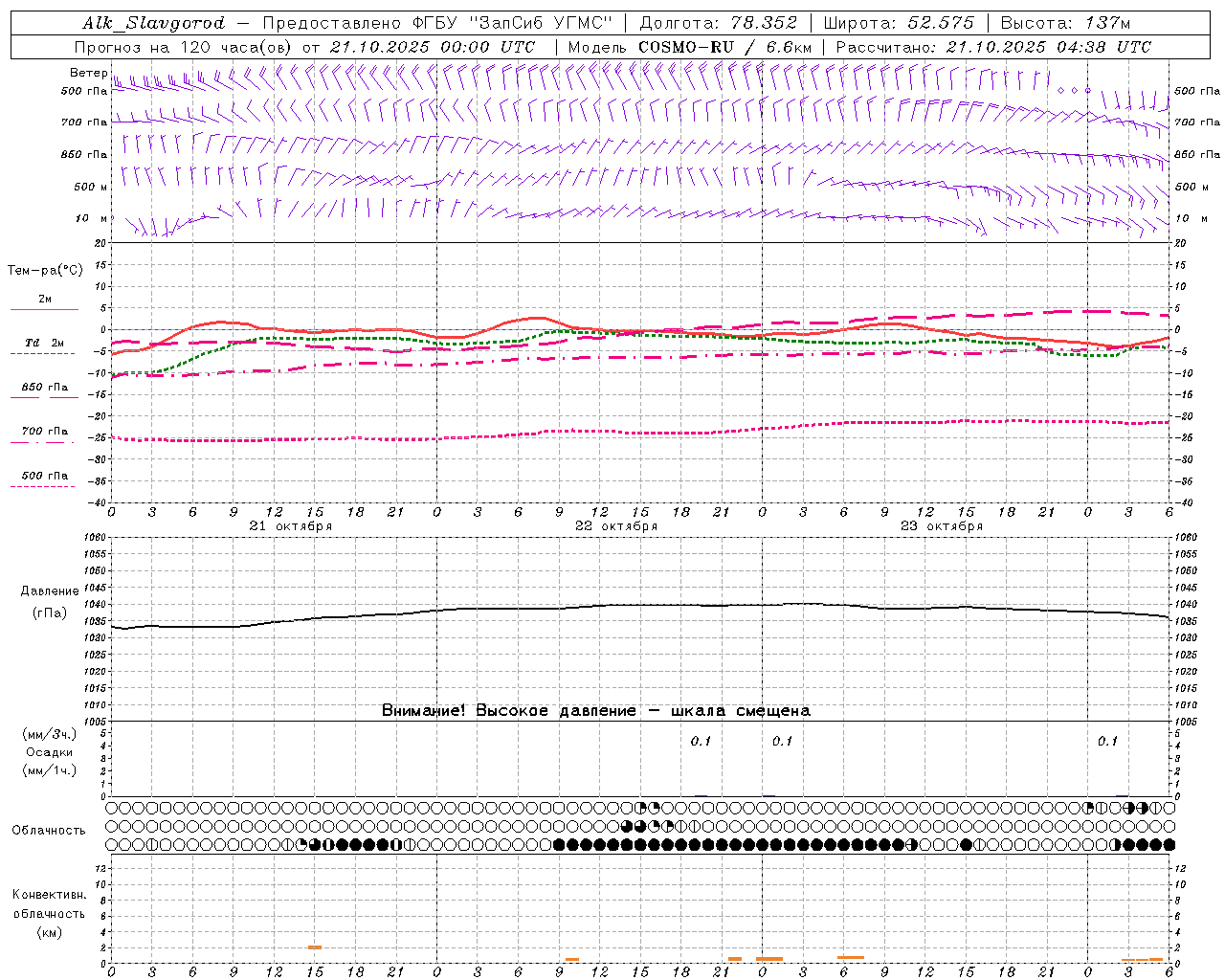Click the "Давление" pressure panel label
1225x980 pixels.
[50, 591]
